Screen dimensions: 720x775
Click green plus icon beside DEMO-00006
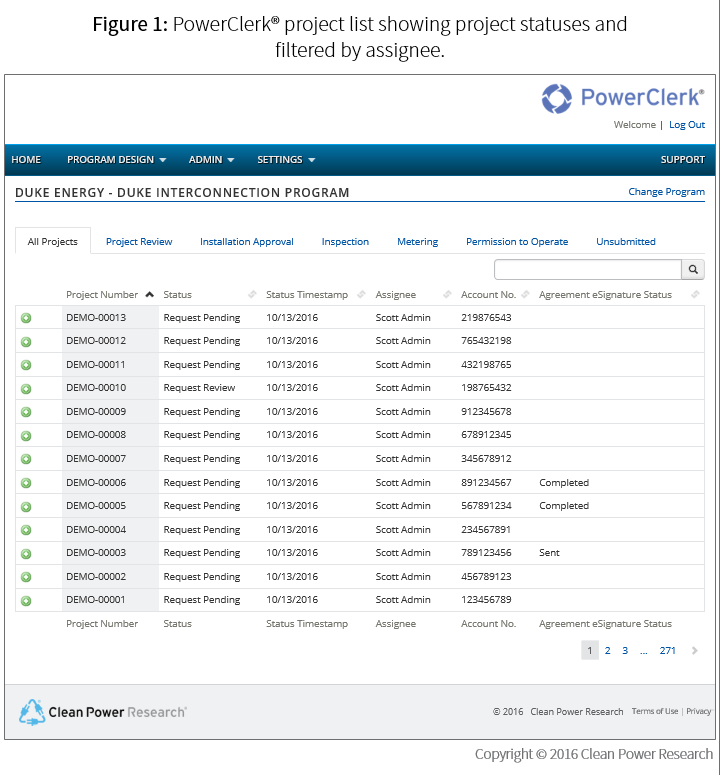tap(26, 483)
